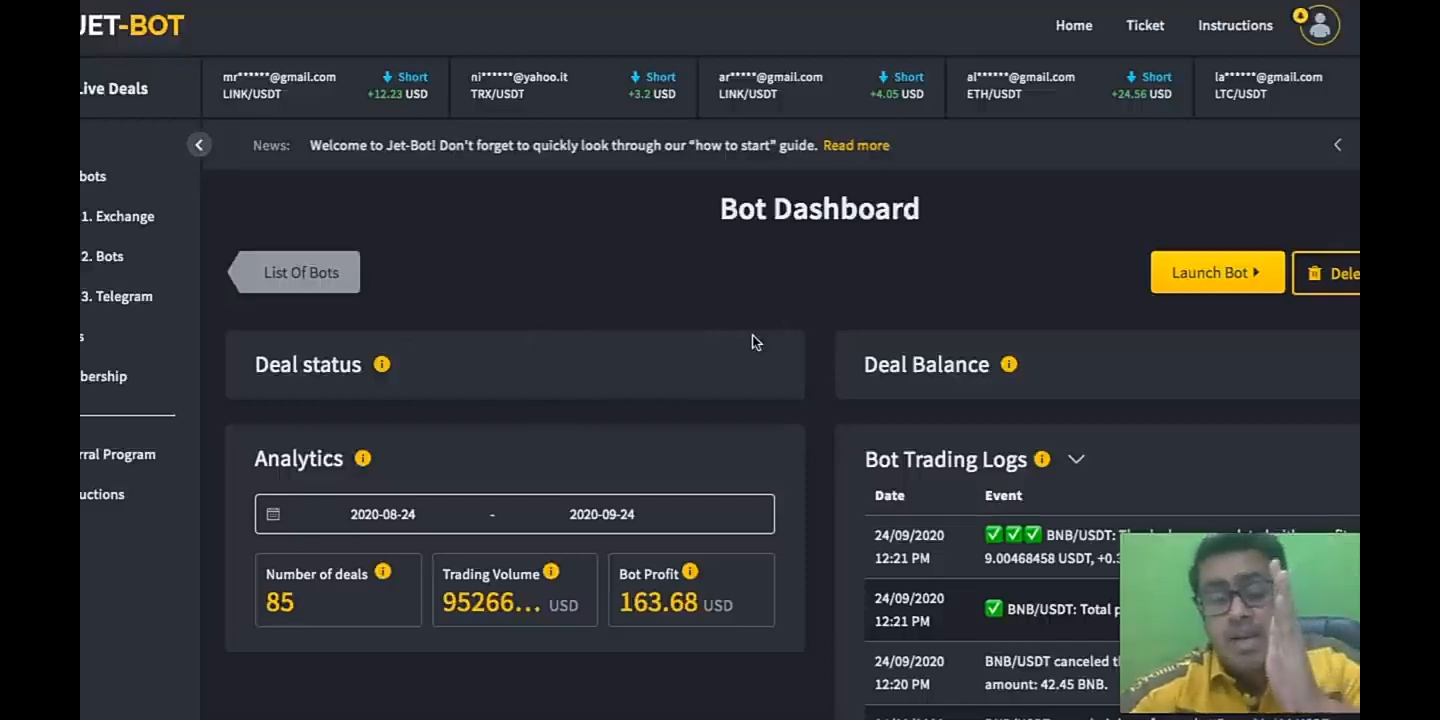Click the TRX/USDT live deal card

pos(573,85)
